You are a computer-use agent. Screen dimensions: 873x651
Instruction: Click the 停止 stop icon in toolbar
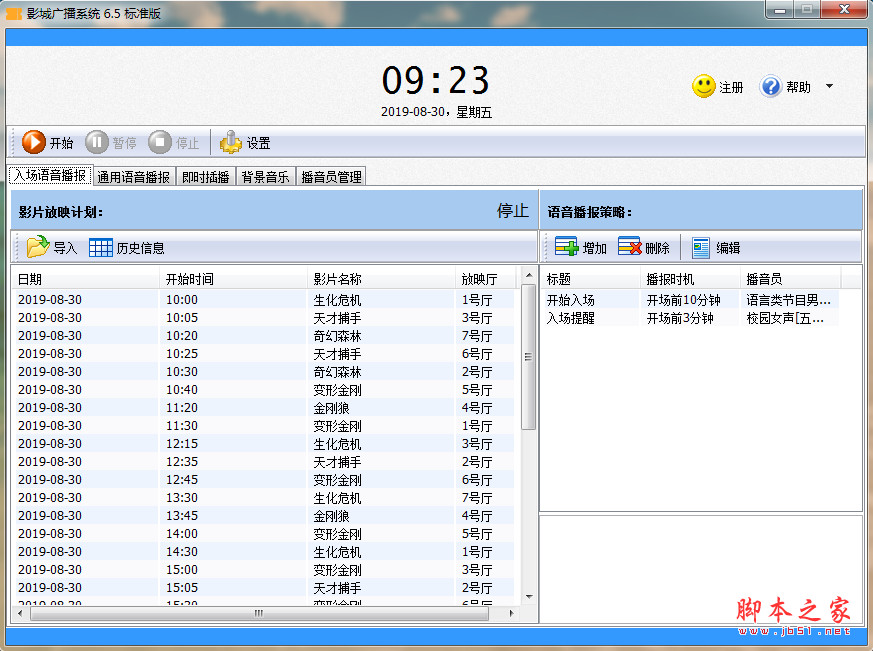click(x=160, y=143)
